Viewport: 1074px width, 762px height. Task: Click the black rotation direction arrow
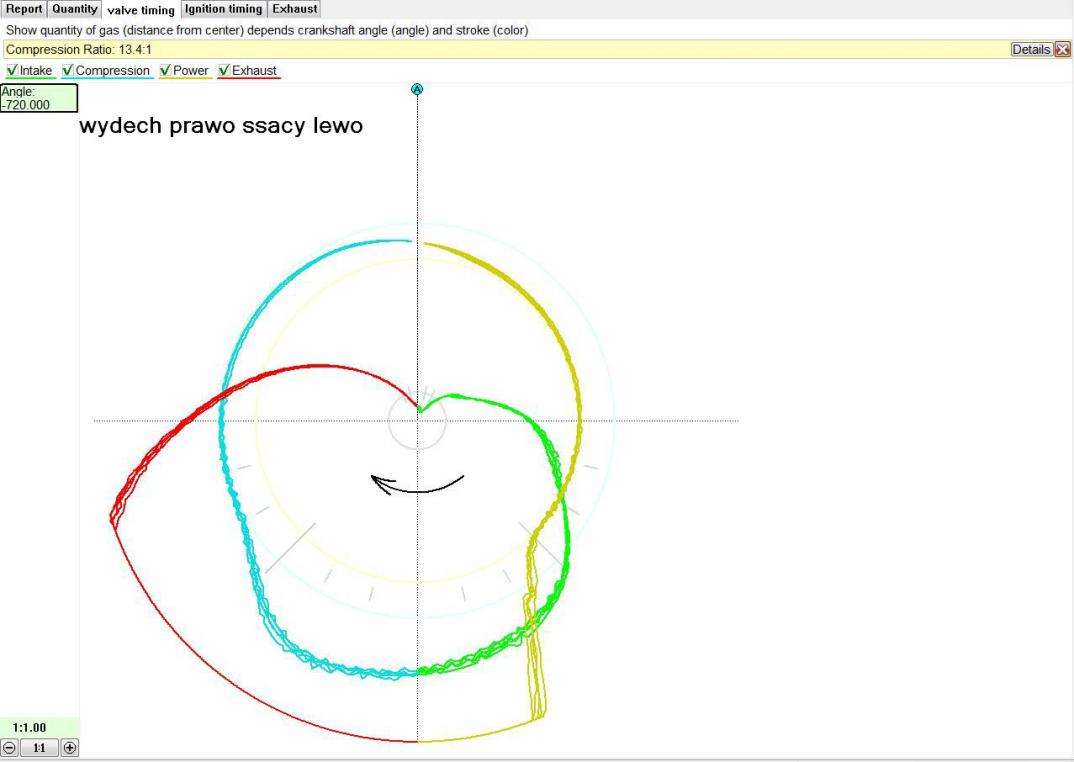(x=417, y=485)
